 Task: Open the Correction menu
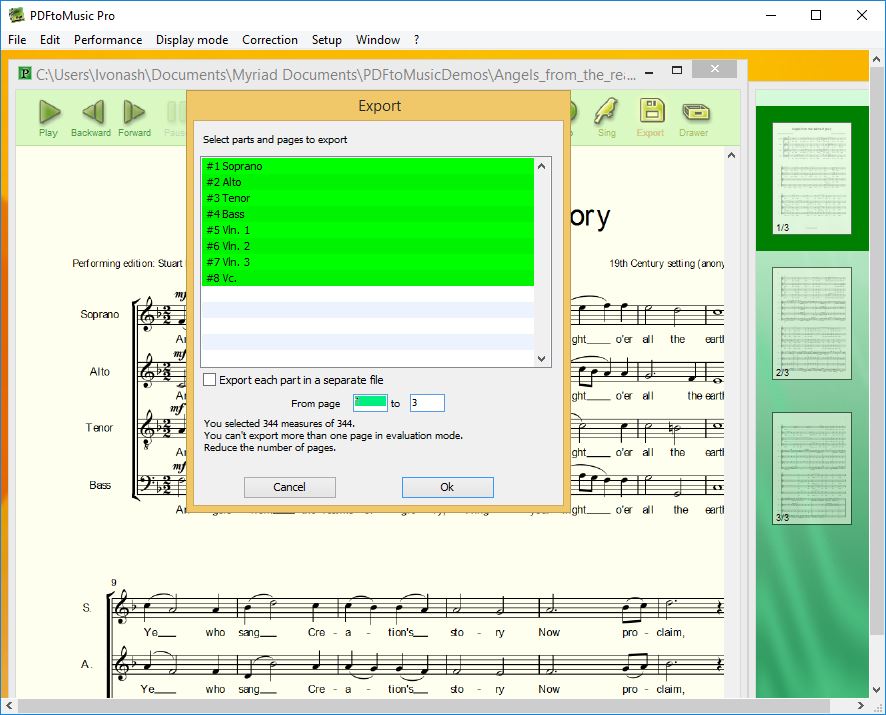[x=270, y=40]
